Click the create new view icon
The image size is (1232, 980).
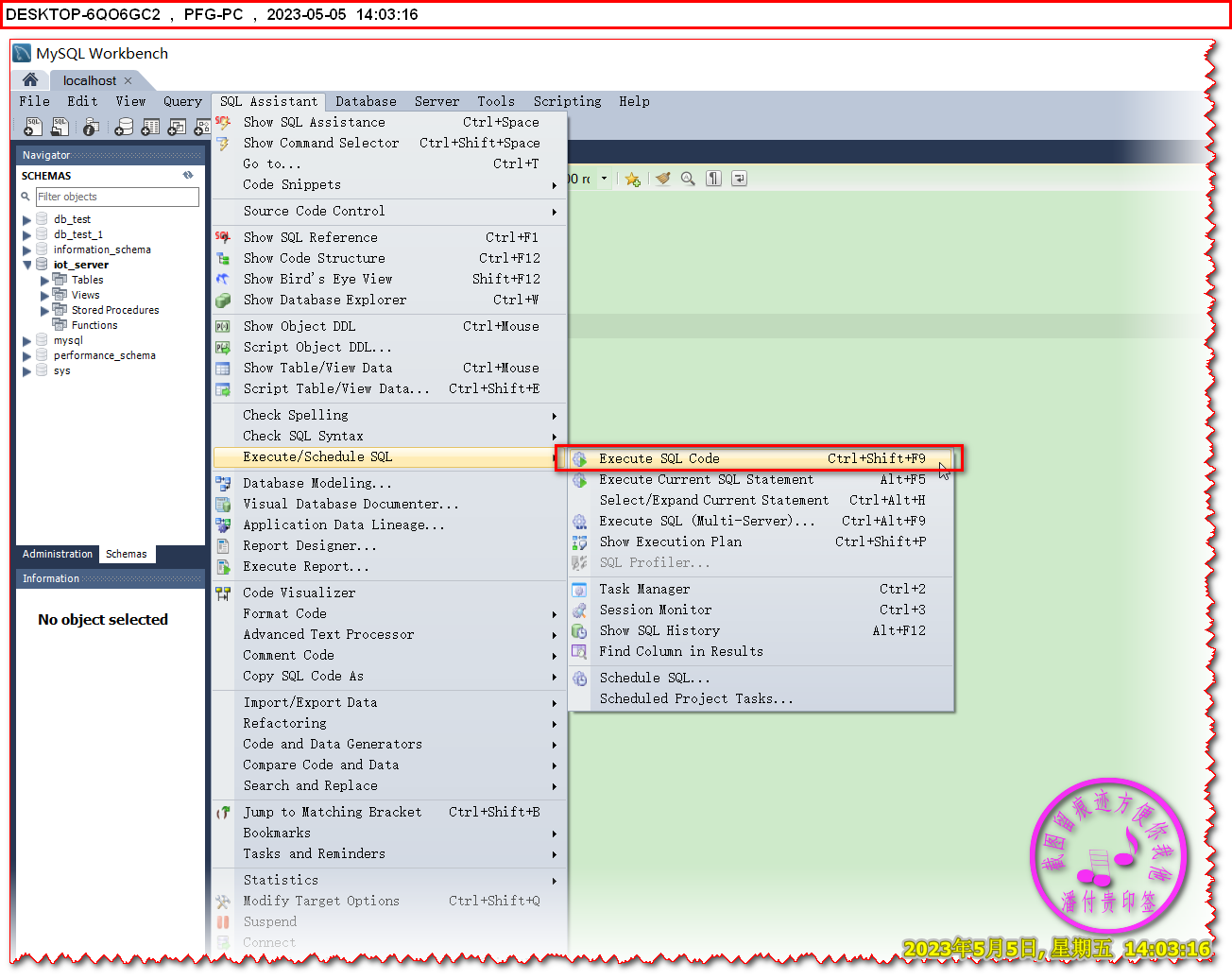coord(177,127)
